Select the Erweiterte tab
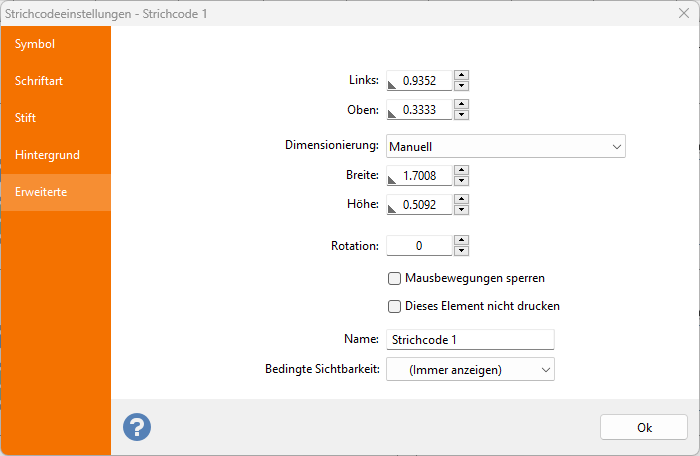The width and height of the screenshot is (700, 456). pyautogui.click(x=56, y=192)
